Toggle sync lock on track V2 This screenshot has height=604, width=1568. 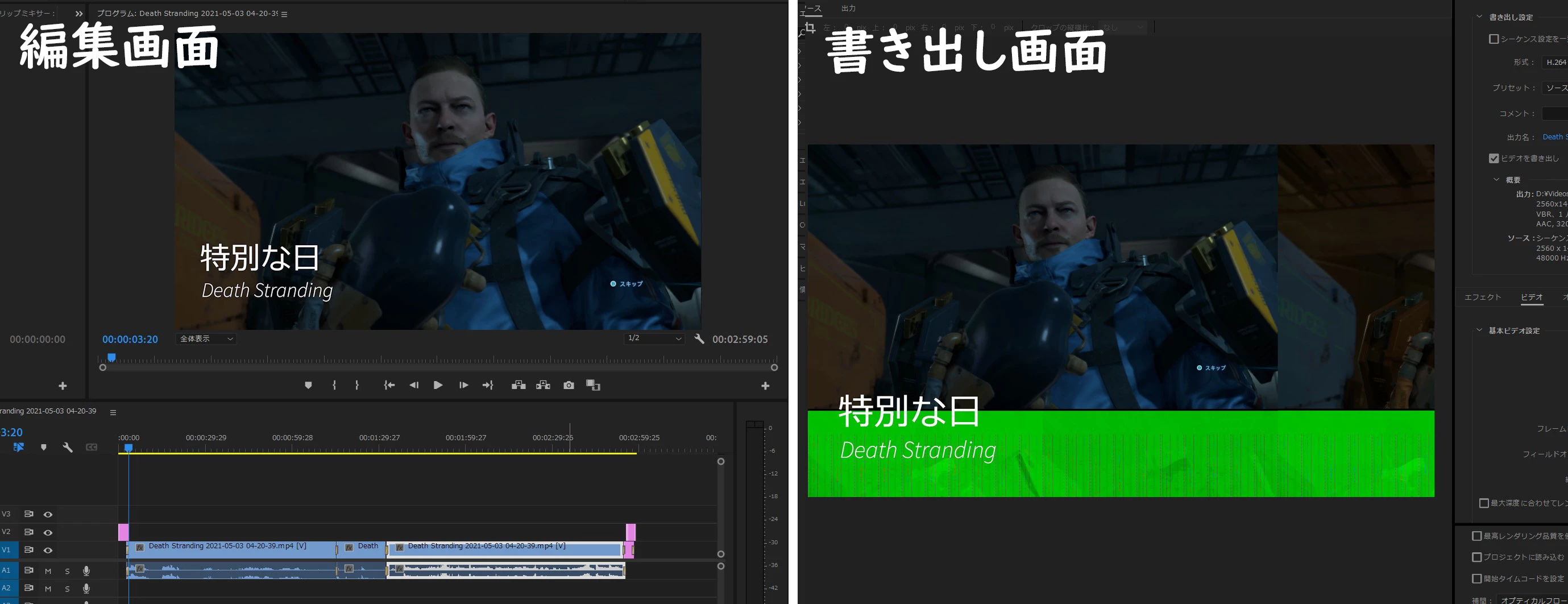click(x=28, y=532)
